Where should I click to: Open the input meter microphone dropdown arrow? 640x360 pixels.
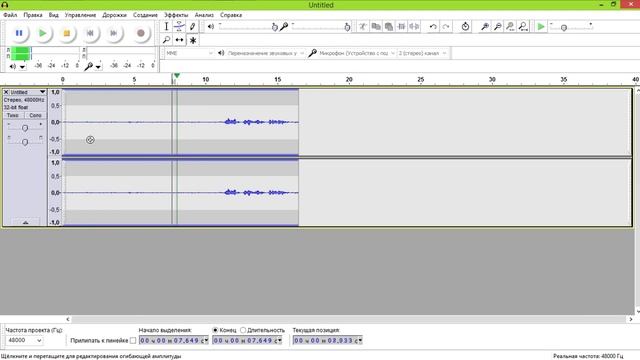[98, 67]
